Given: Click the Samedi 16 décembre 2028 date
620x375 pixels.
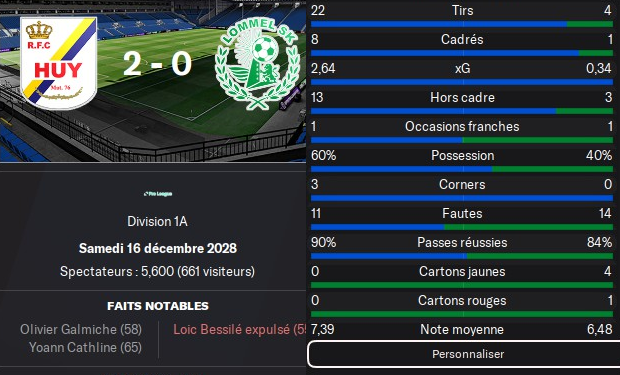Looking at the screenshot, I should pos(158,248).
